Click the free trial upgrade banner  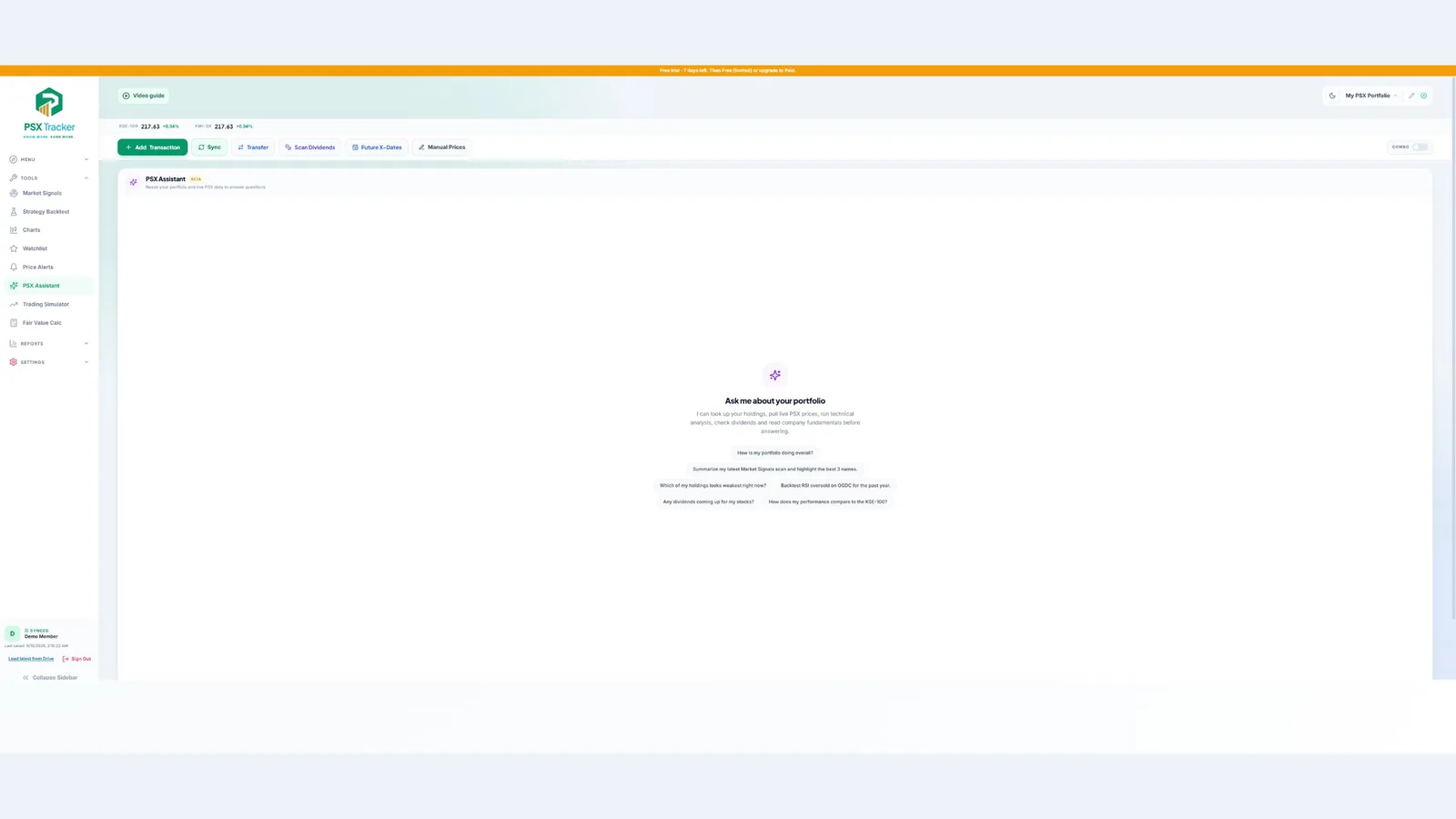[728, 70]
